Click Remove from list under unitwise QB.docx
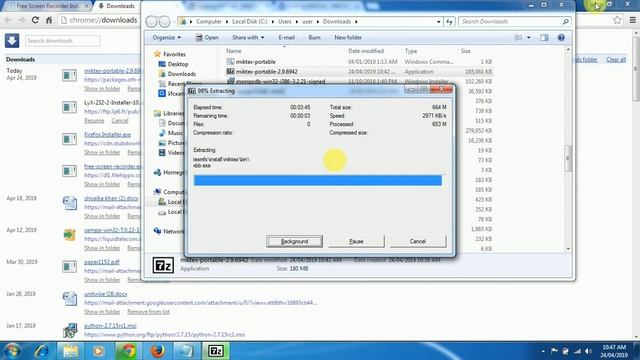Viewport: 640px width, 360px height. (x=148, y=312)
